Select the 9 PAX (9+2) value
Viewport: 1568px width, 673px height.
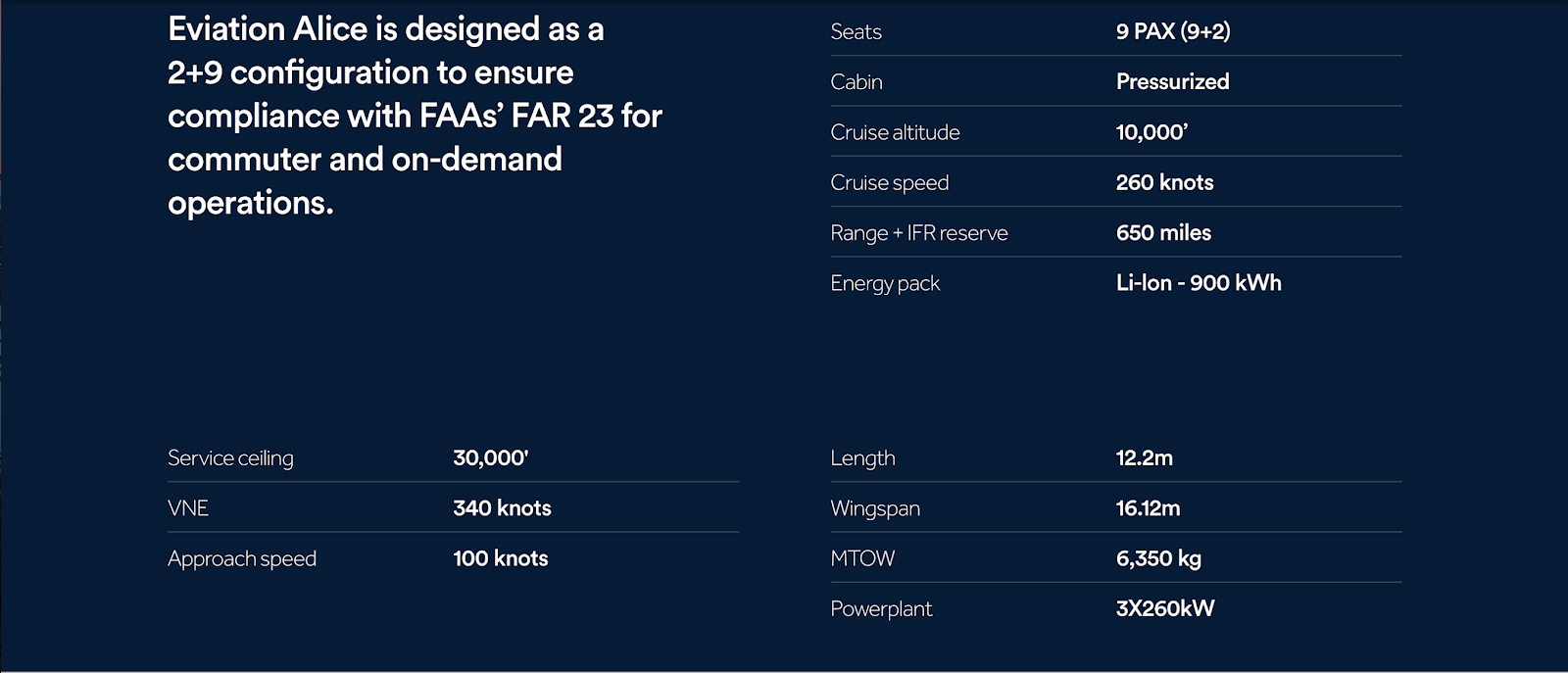tap(1173, 31)
